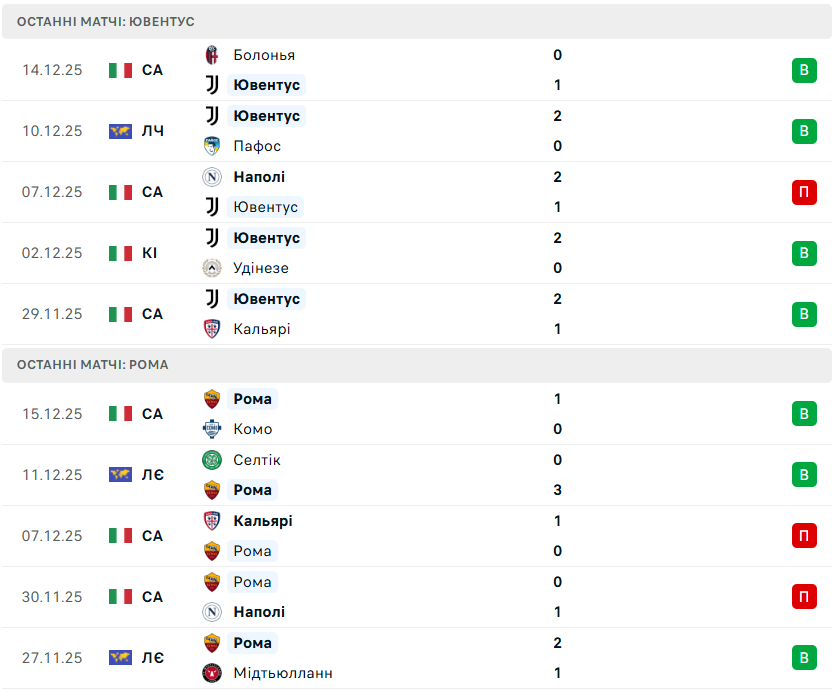The width and height of the screenshot is (836, 692).
Task: Click the 02.12.25 КІ cup match row
Action: click(400, 253)
